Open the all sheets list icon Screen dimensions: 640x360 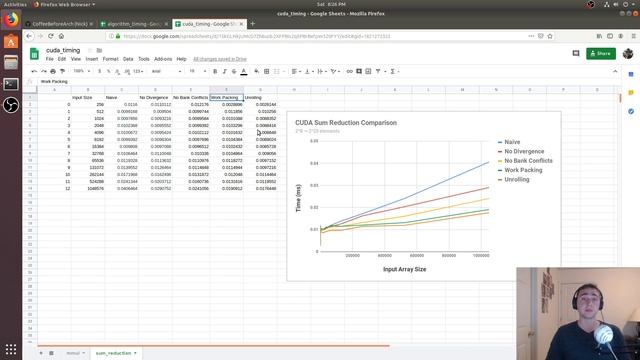[51, 353]
